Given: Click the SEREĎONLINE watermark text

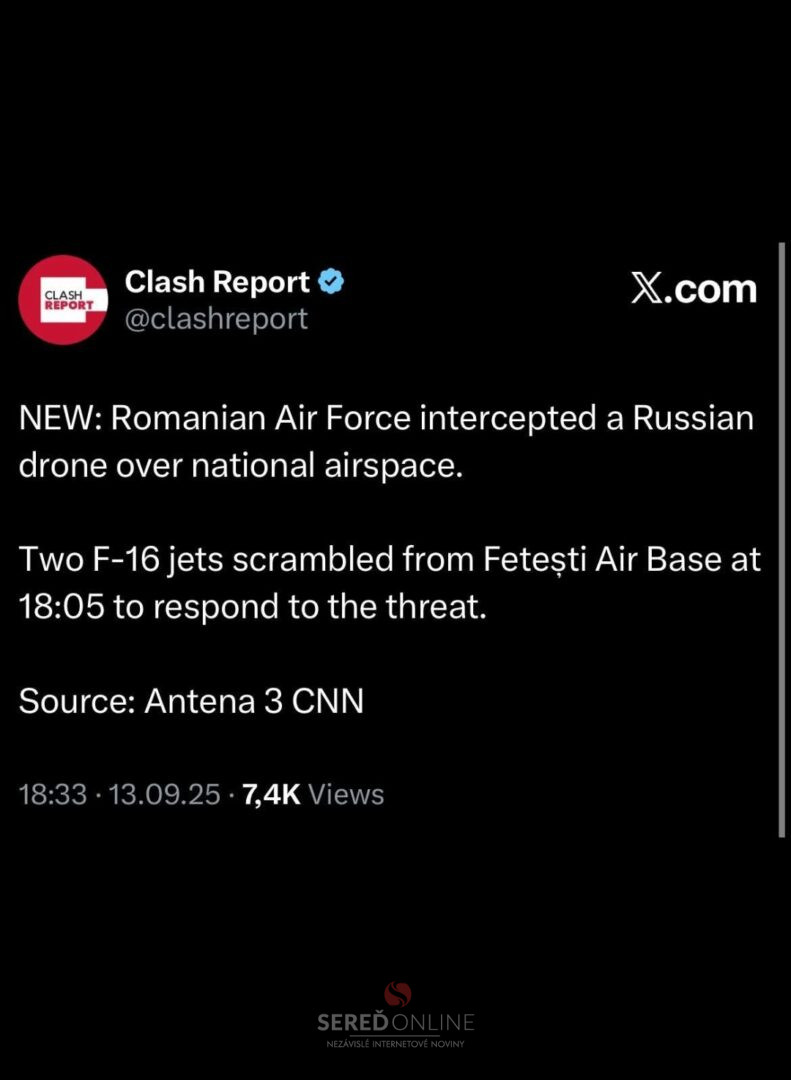Looking at the screenshot, I should 396,1022.
